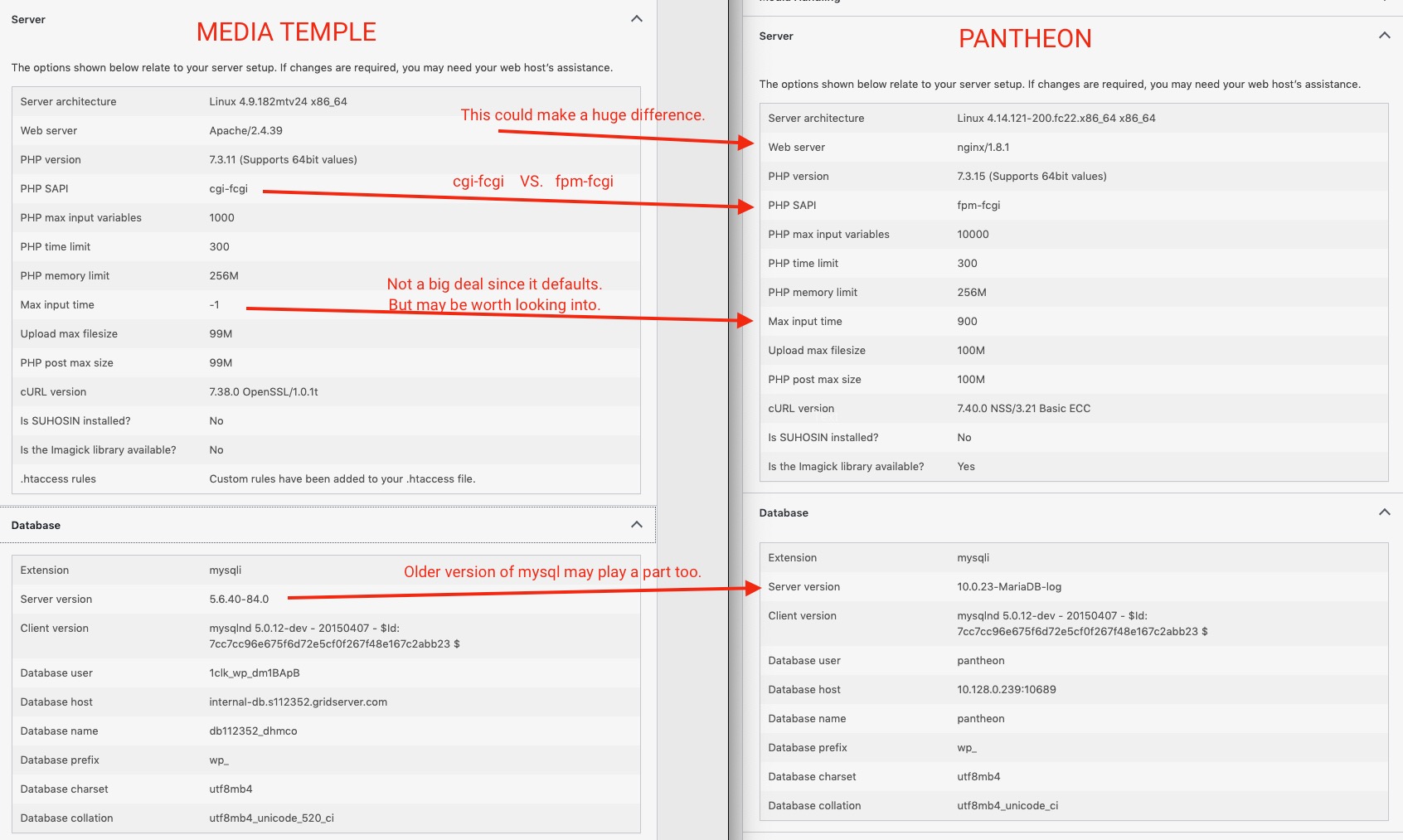The width and height of the screenshot is (1403, 840).
Task: Select the 'Linux 4.14.121-200.fc22.x86_64 x86_64' architecture value
Action: 1056,119
